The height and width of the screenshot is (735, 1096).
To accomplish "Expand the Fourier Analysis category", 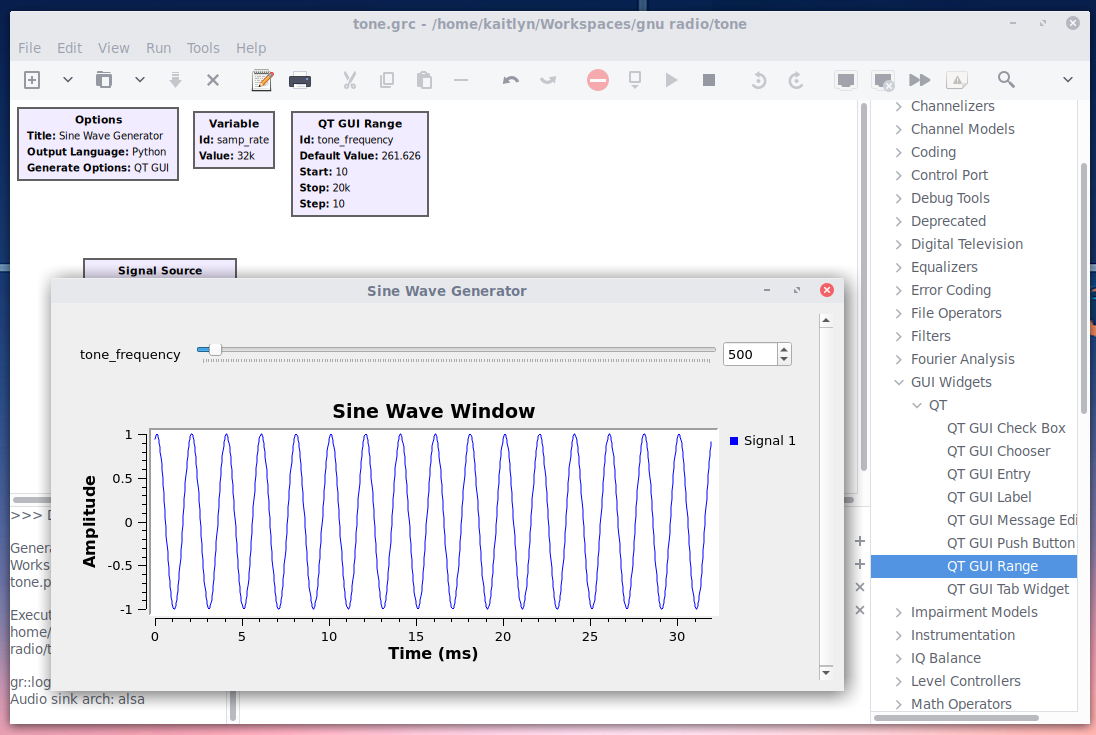I will click(x=898, y=358).
